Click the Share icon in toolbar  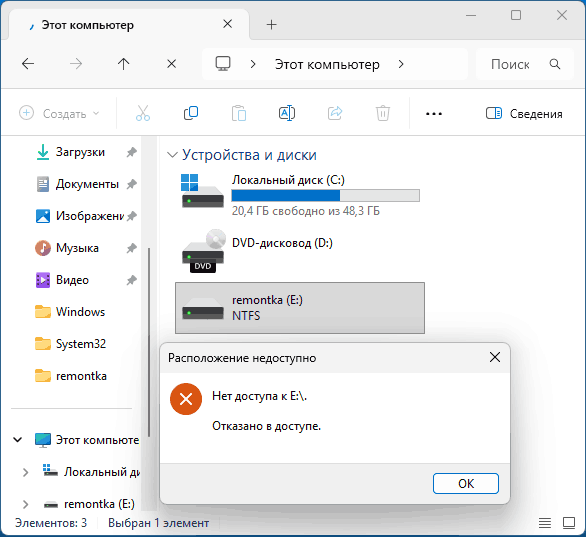coord(335,113)
